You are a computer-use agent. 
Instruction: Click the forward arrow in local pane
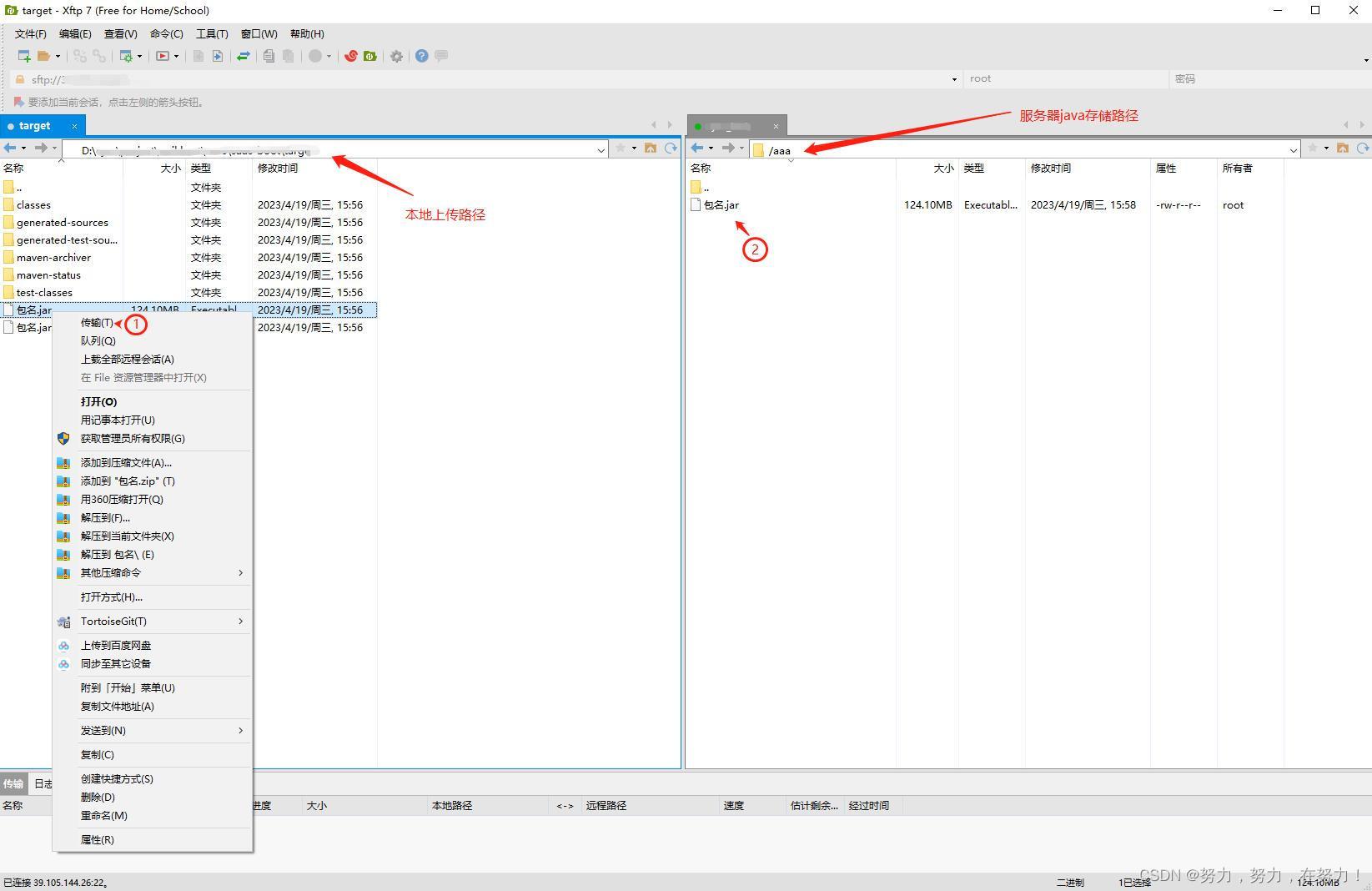click(x=40, y=148)
